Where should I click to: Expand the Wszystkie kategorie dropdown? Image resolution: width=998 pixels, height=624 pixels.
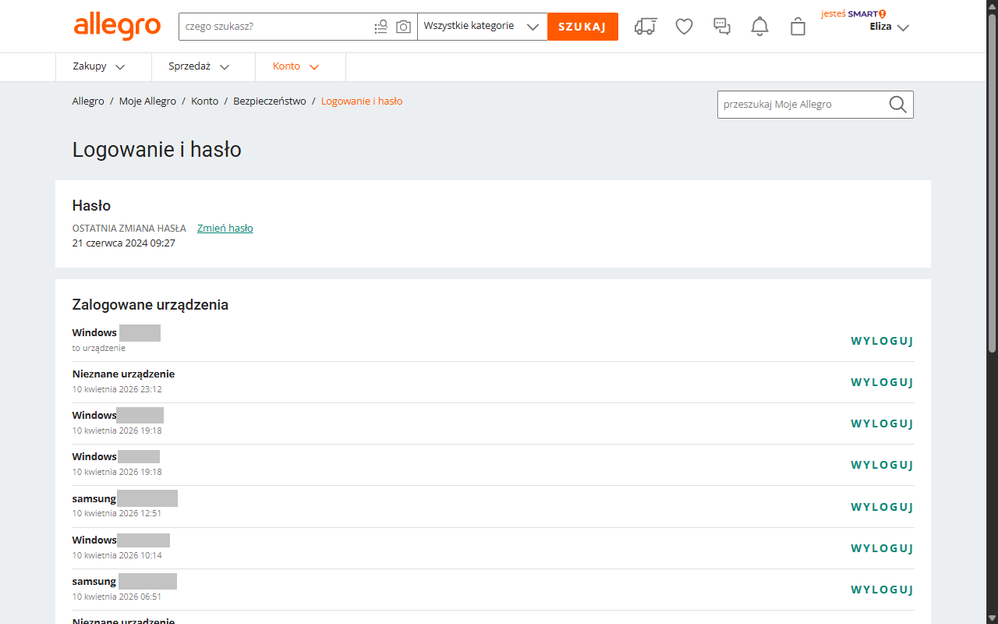482,27
